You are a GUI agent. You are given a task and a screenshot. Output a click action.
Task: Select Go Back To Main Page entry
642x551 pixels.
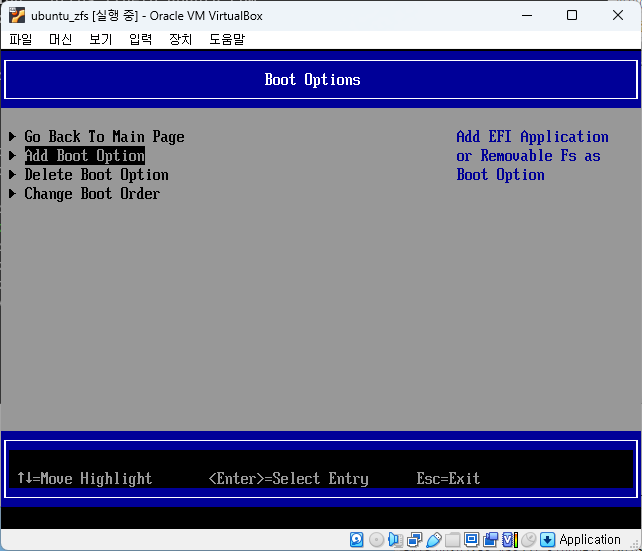[104, 137]
